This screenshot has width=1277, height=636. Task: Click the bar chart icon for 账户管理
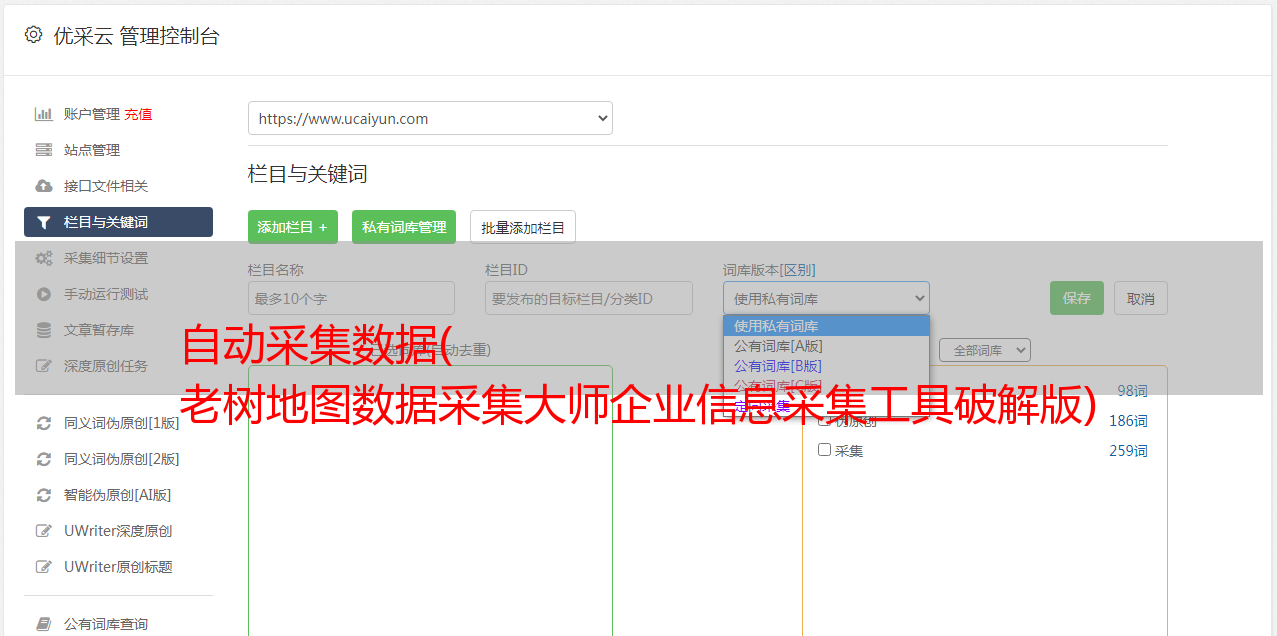(x=44, y=114)
